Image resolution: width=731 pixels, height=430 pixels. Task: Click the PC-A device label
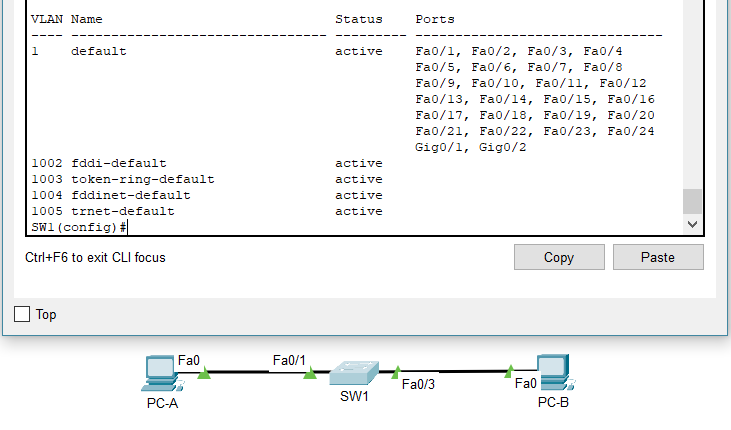pyautogui.click(x=161, y=403)
